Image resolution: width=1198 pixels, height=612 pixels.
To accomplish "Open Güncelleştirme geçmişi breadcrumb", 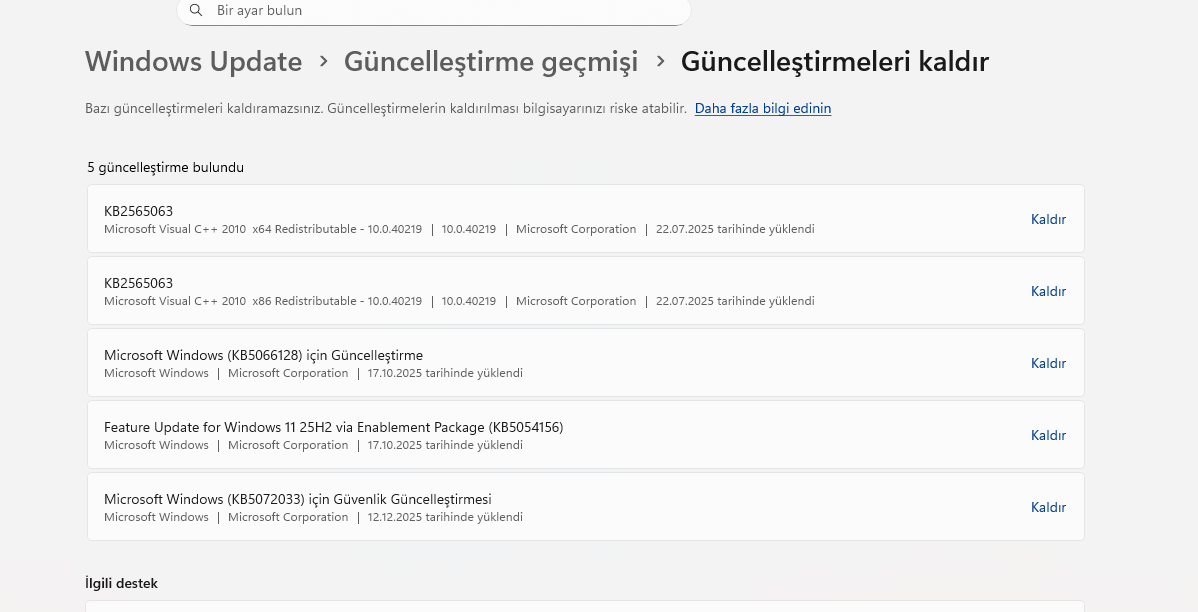I will pyautogui.click(x=491, y=61).
